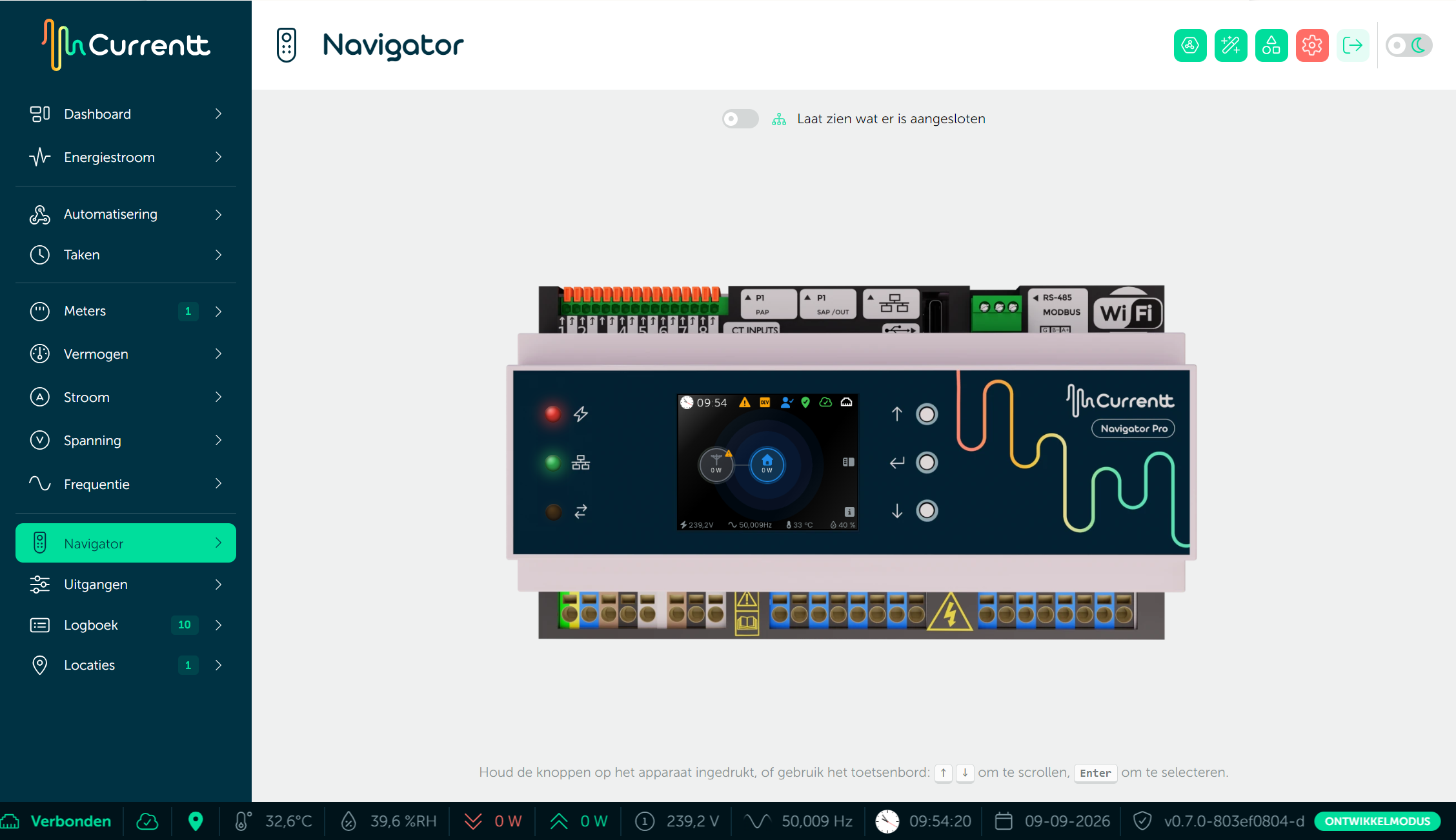The height and width of the screenshot is (840, 1456).
Task: Expand the Dashboard chevron
Action: click(219, 114)
